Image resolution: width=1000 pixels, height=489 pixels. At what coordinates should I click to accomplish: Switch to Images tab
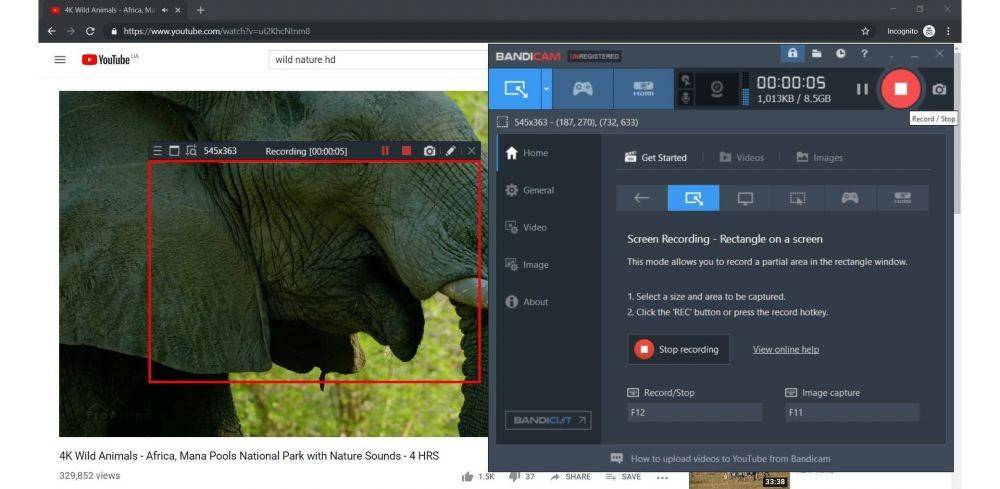coord(820,157)
